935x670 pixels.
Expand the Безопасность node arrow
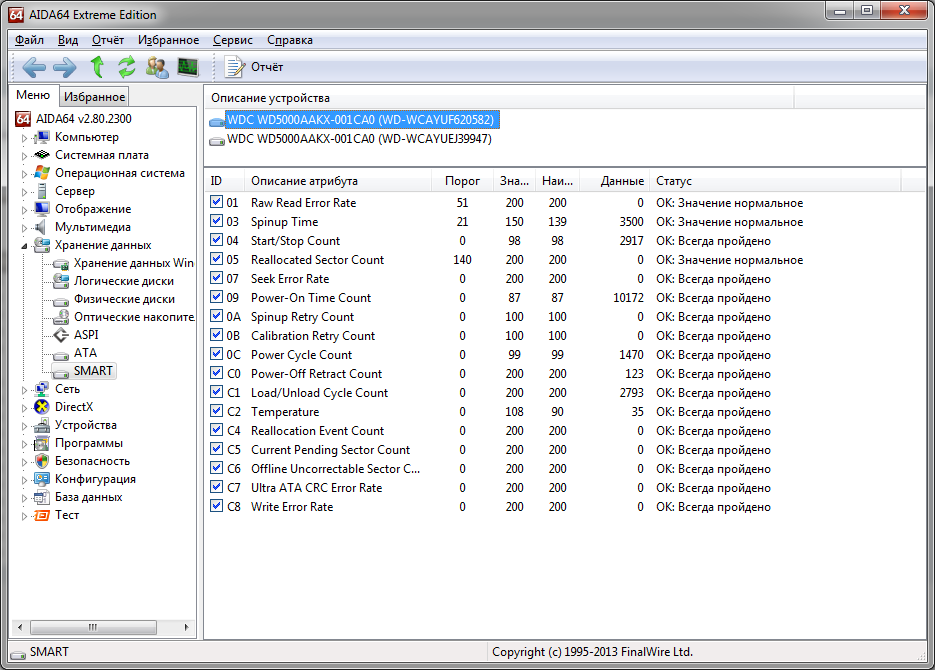(x=24, y=462)
